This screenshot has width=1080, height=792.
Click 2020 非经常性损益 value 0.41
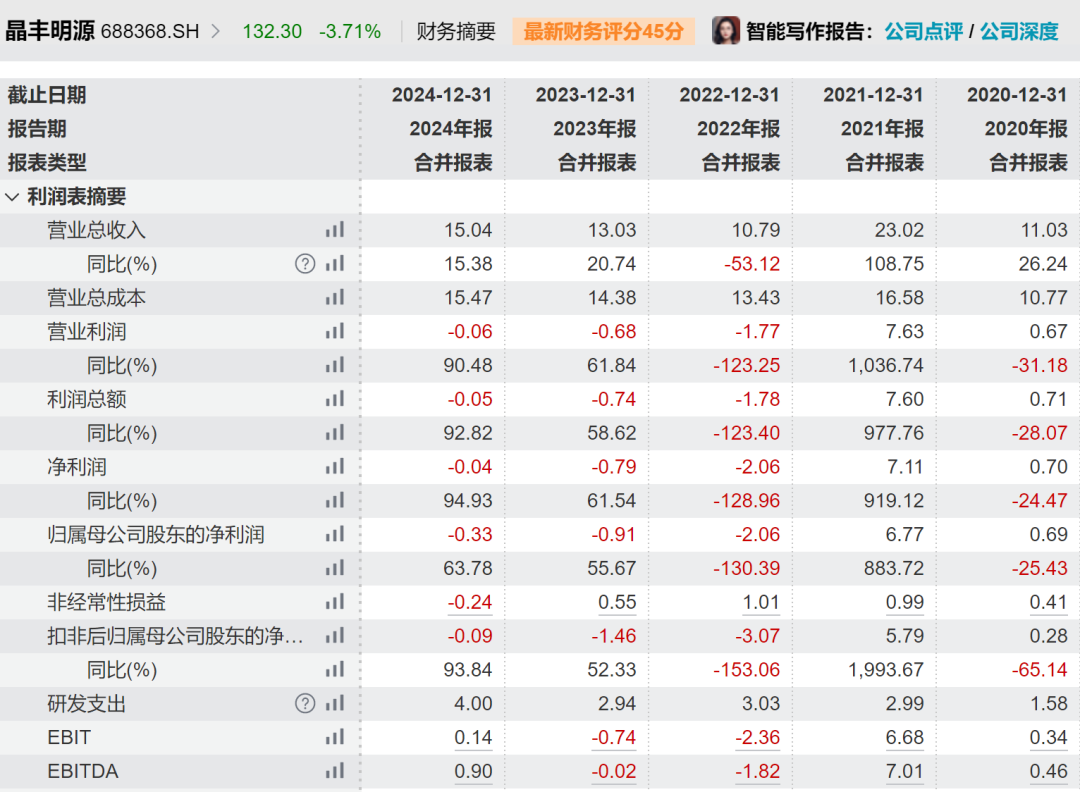point(1048,602)
